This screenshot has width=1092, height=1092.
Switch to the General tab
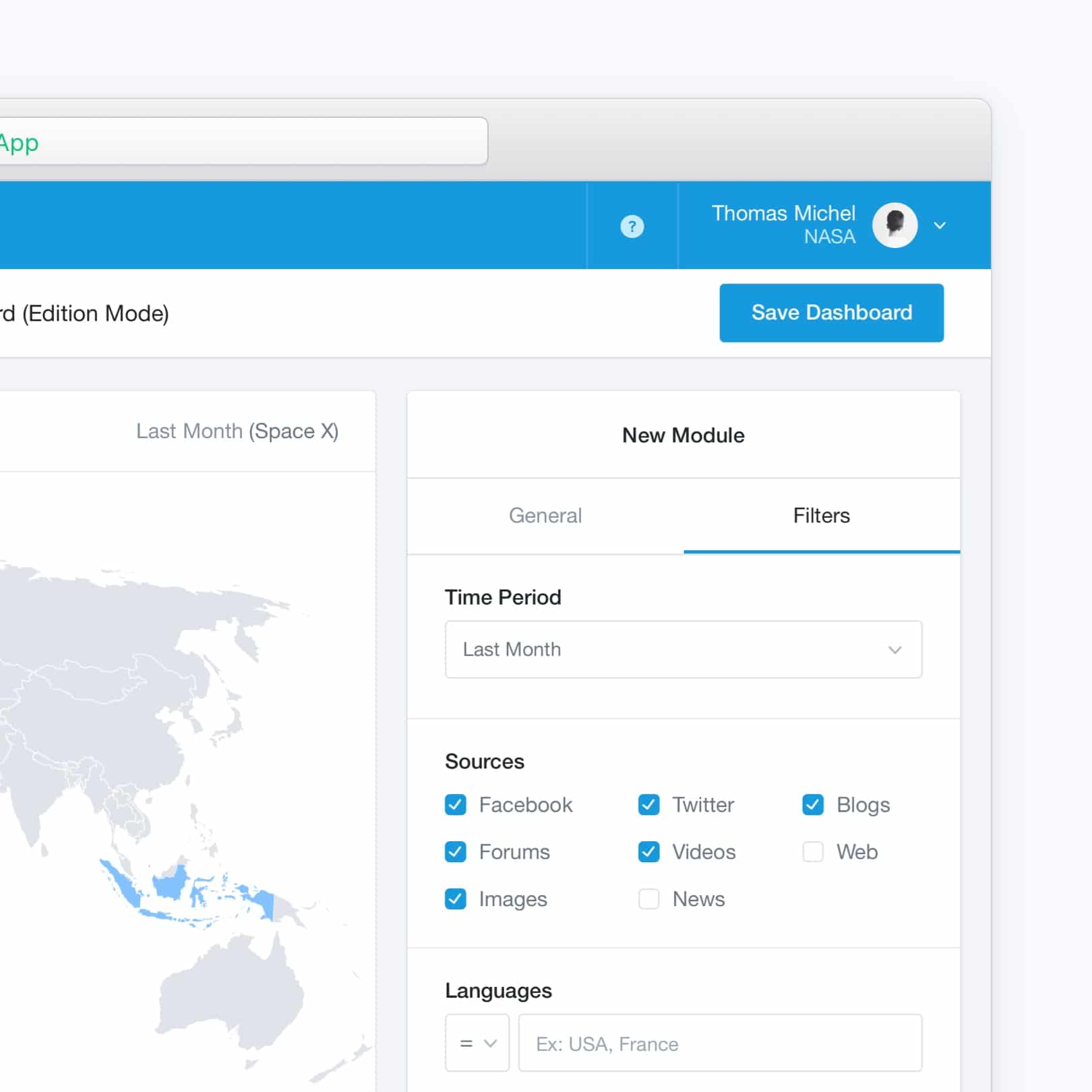point(545,516)
